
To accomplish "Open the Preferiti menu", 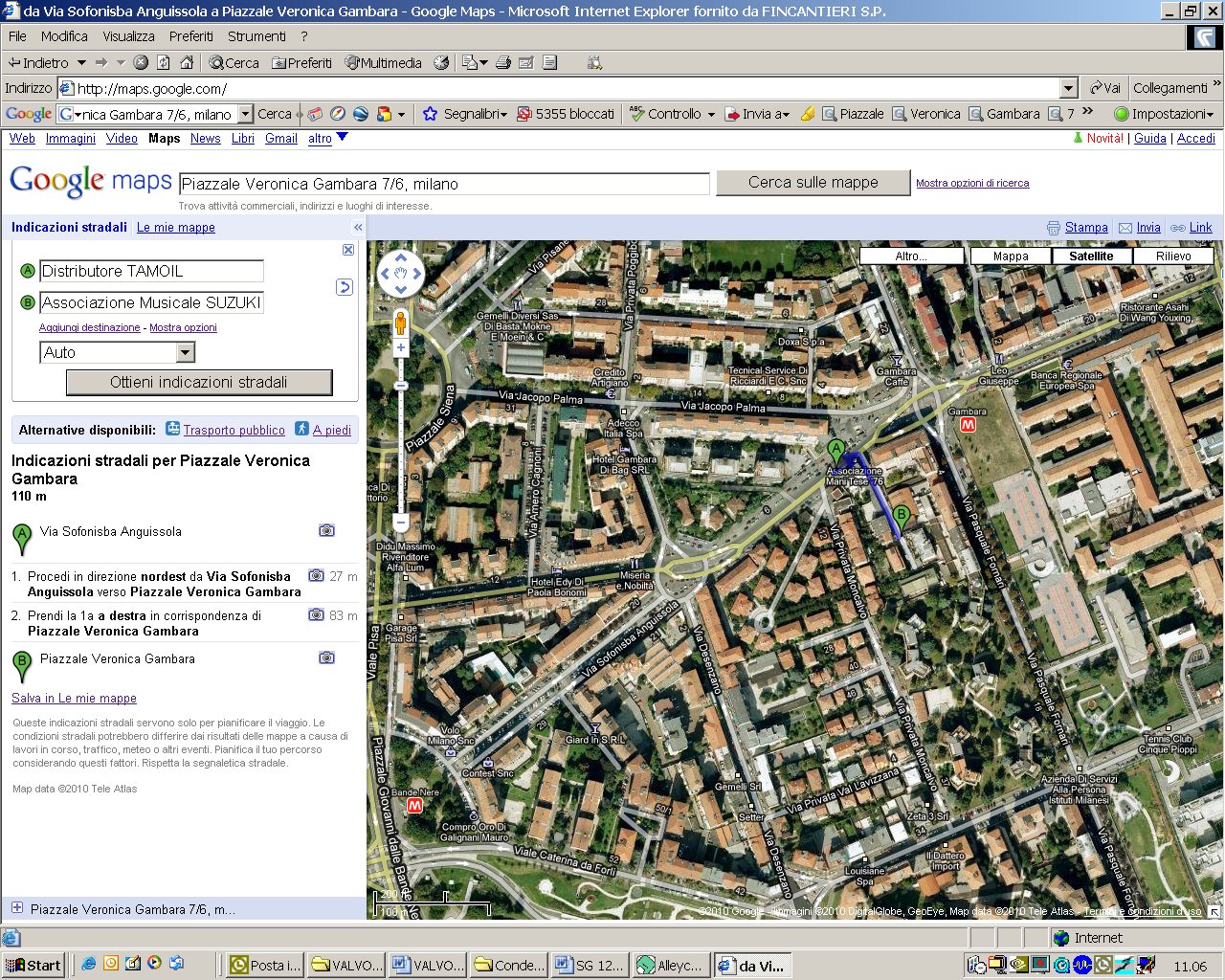I will coord(191,36).
